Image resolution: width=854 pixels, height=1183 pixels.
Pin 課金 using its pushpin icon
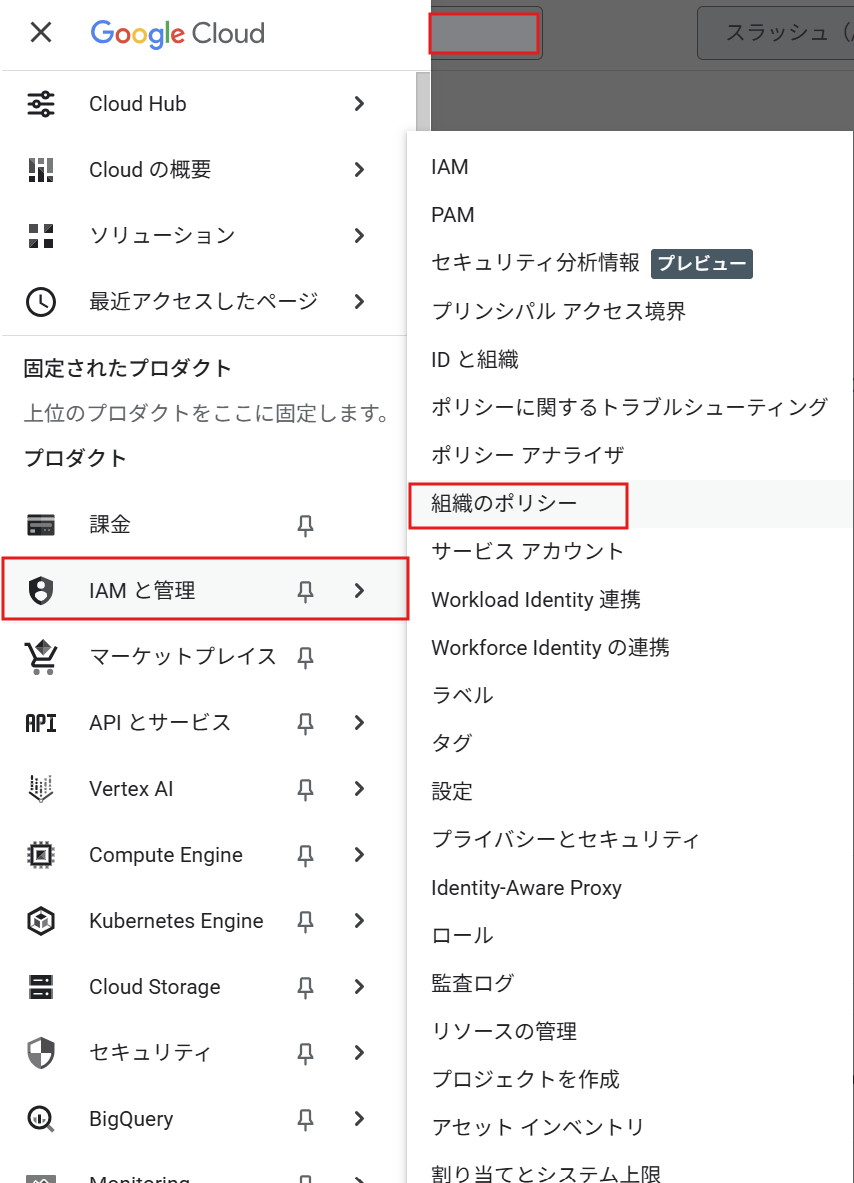(305, 524)
